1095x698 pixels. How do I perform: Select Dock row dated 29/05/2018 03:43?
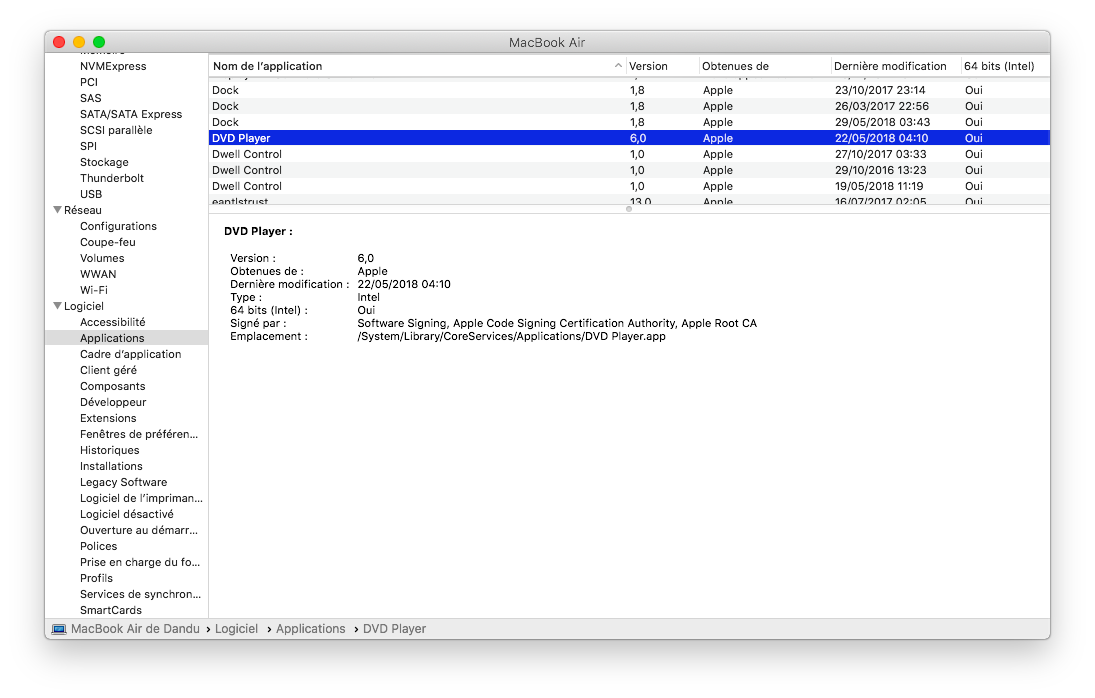pos(629,123)
